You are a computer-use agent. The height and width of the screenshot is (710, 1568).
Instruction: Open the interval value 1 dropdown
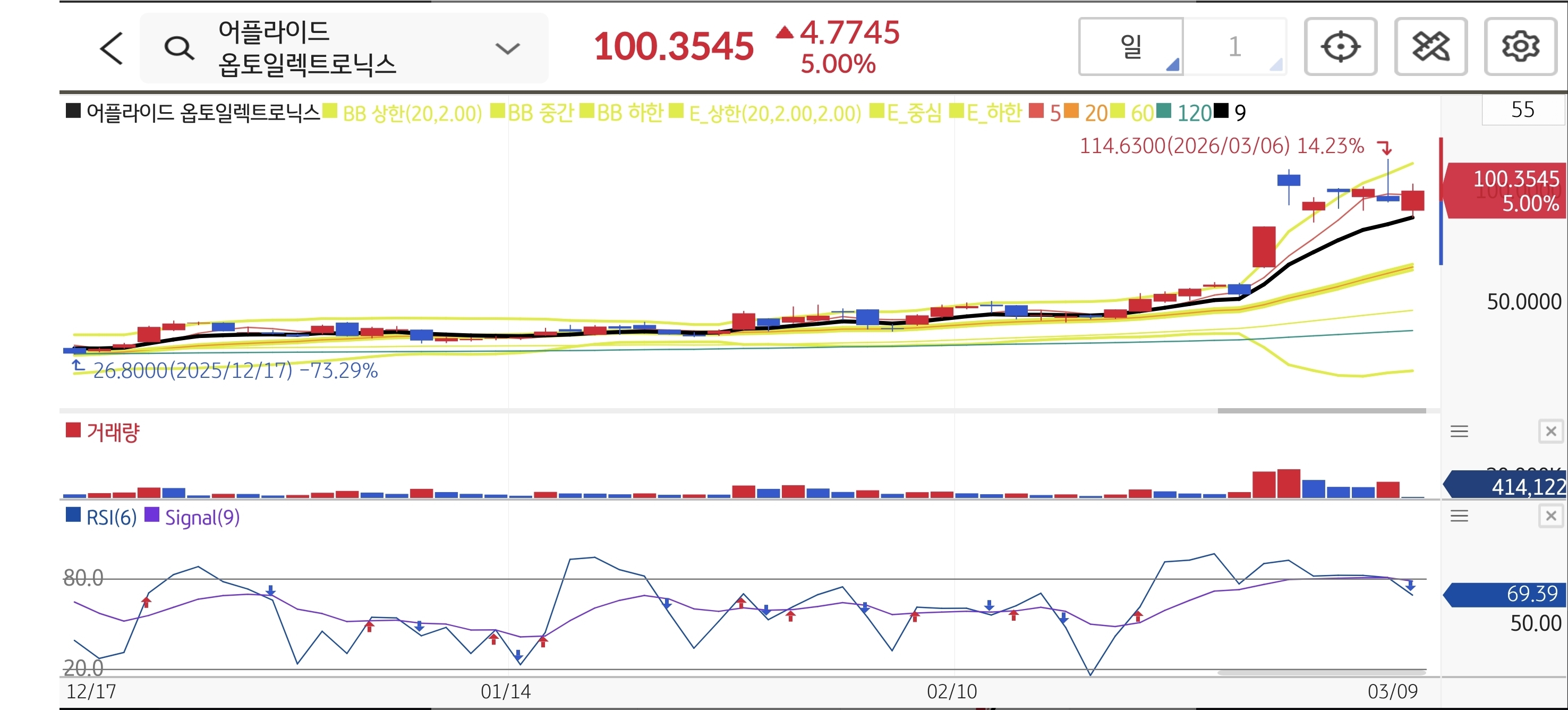pyautogui.click(x=1235, y=47)
